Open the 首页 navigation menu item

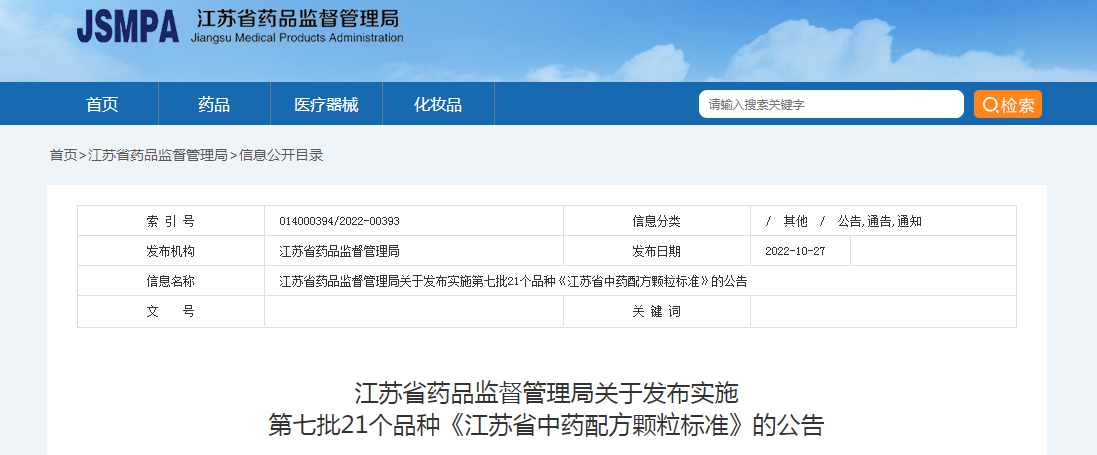click(x=102, y=104)
